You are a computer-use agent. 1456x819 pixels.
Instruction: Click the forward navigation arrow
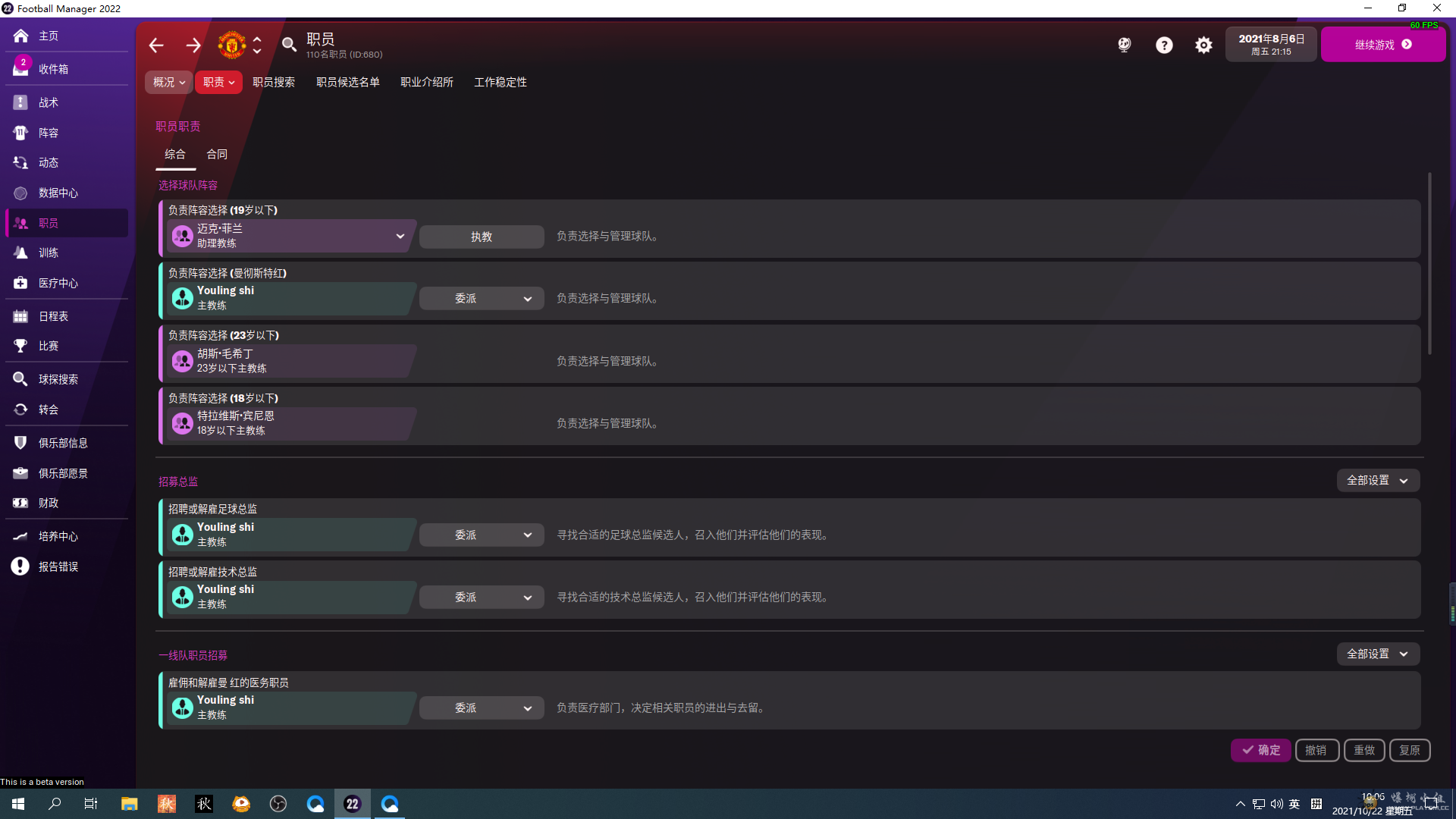(193, 45)
